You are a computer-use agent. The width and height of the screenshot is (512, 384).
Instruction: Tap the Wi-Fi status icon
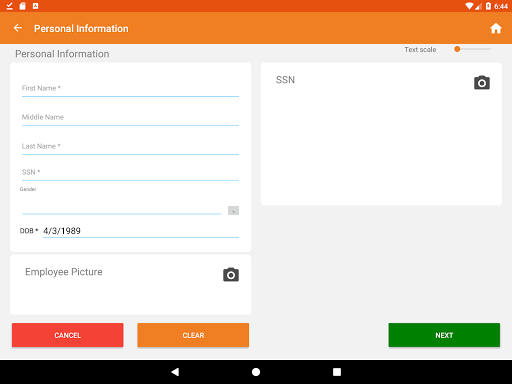(469, 6)
